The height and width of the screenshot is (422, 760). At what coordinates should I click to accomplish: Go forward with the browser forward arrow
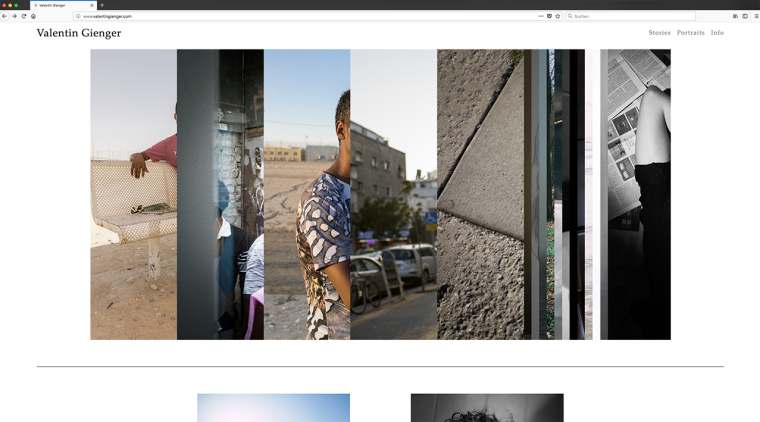(x=14, y=16)
